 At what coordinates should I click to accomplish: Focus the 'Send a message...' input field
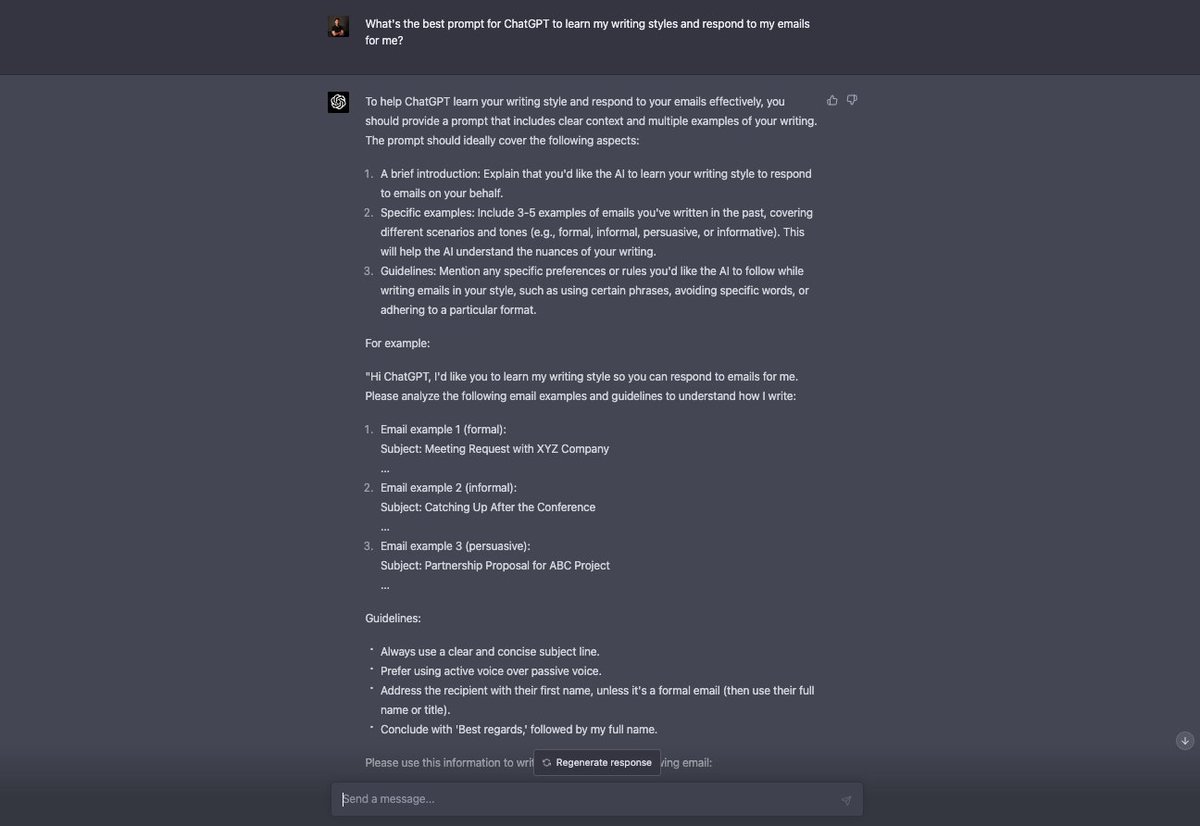pyautogui.click(x=597, y=799)
